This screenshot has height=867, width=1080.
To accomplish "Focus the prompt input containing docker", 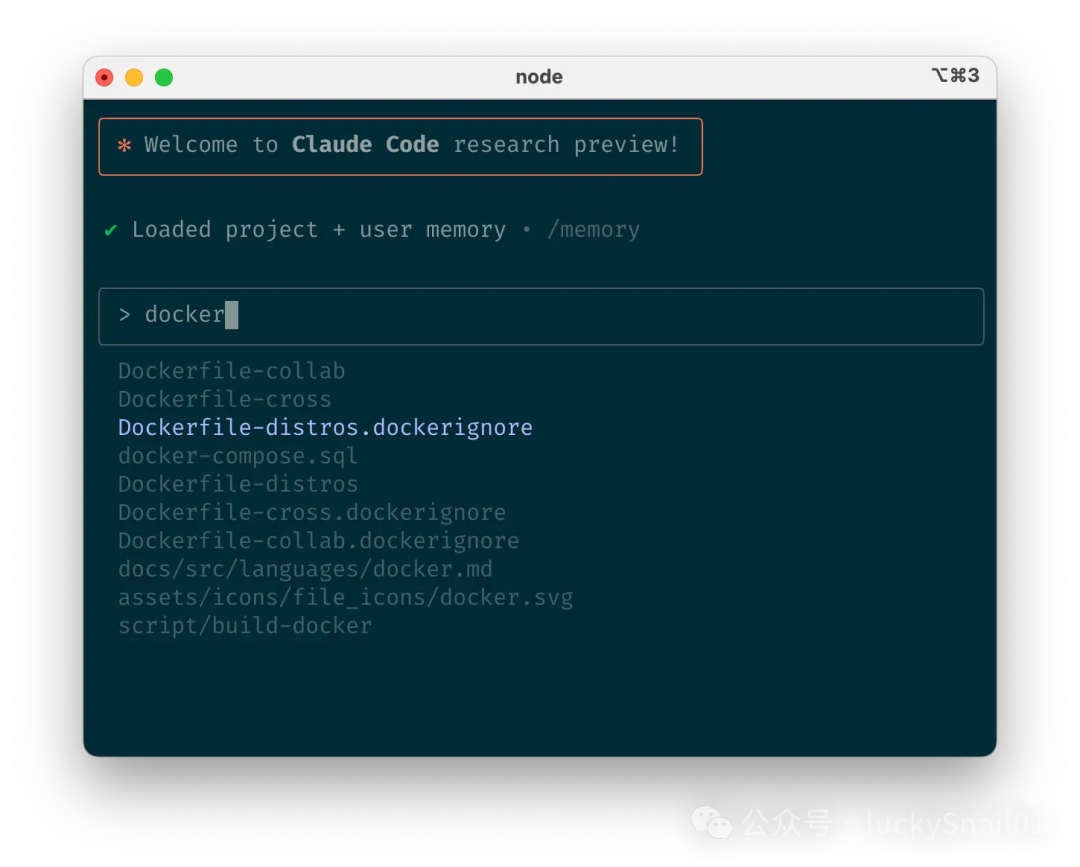I will [x=540, y=316].
